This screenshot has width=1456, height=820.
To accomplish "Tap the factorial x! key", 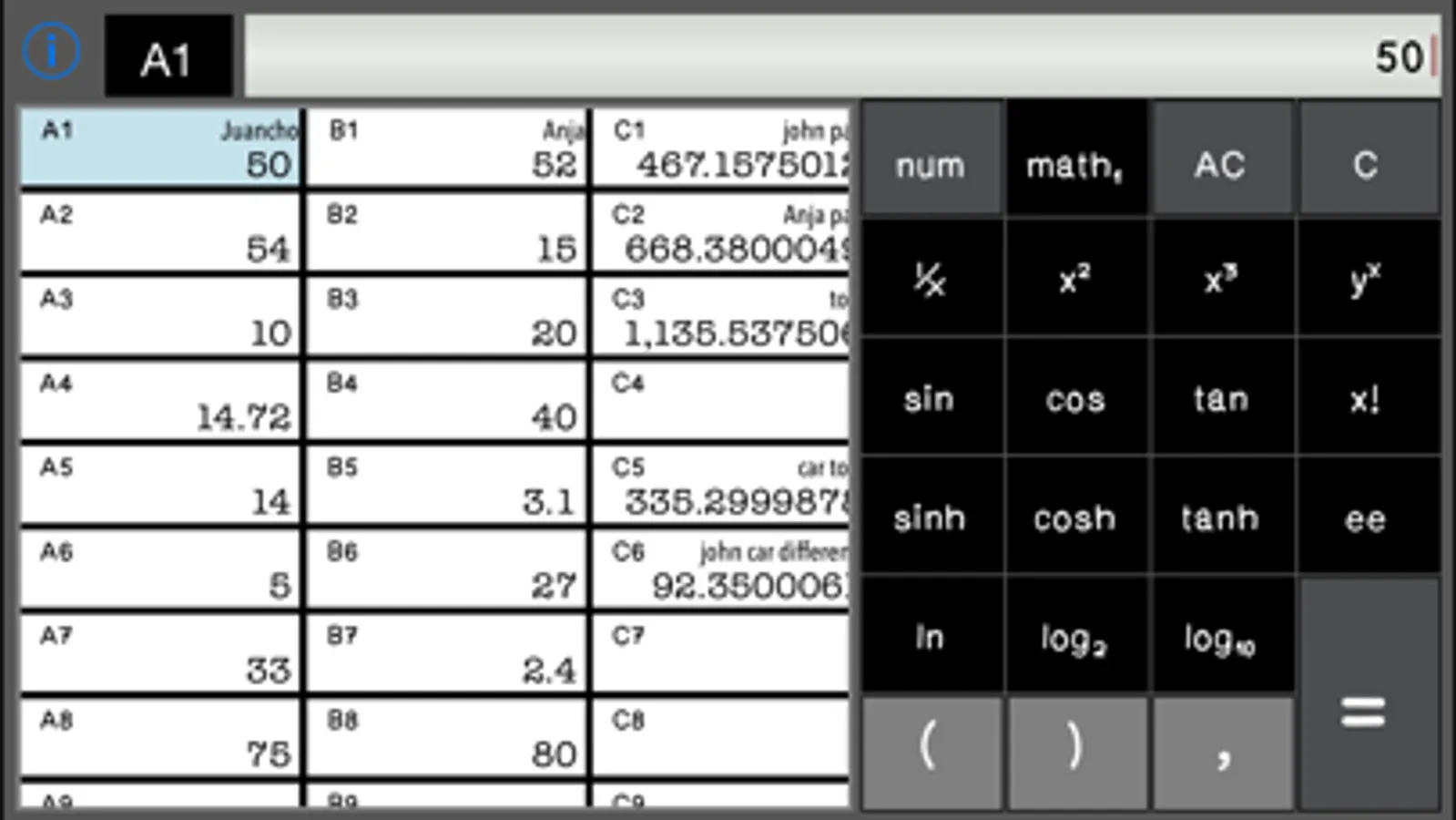I will pyautogui.click(x=1367, y=398).
